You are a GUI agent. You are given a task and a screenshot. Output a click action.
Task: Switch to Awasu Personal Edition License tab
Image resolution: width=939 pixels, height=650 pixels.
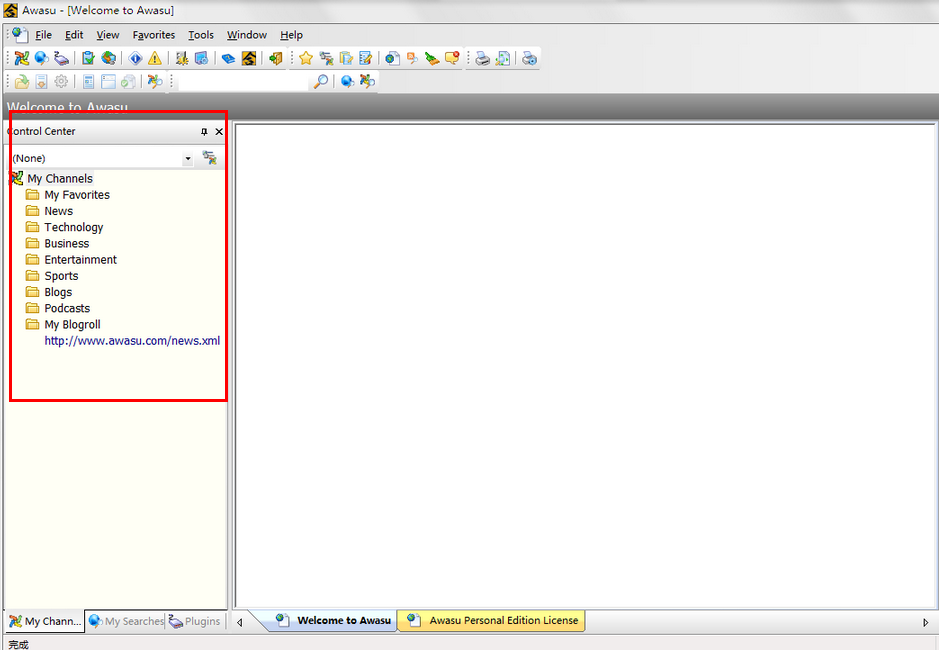(x=503, y=620)
